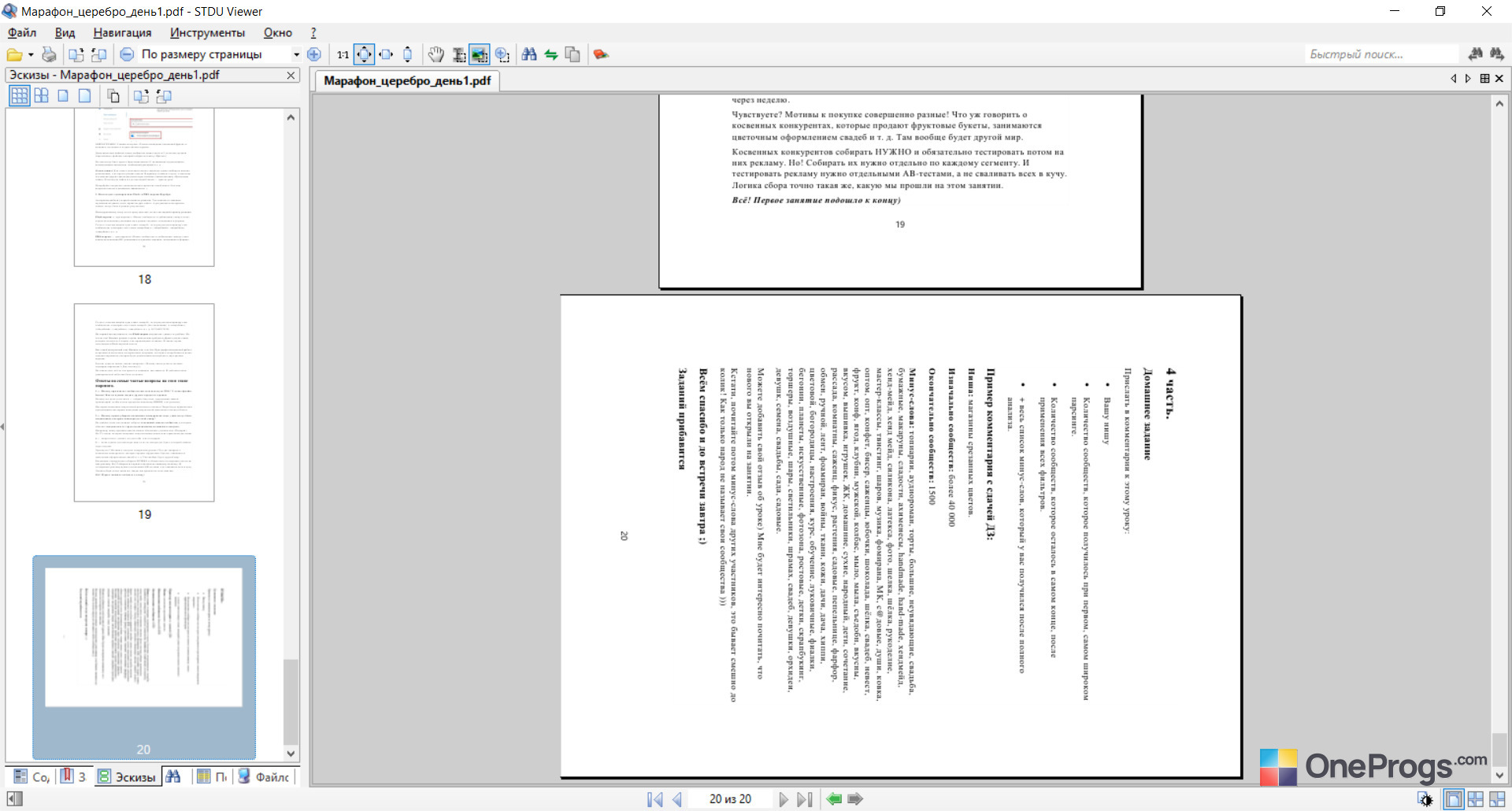Switch to the Файлы panel tab

point(264,777)
